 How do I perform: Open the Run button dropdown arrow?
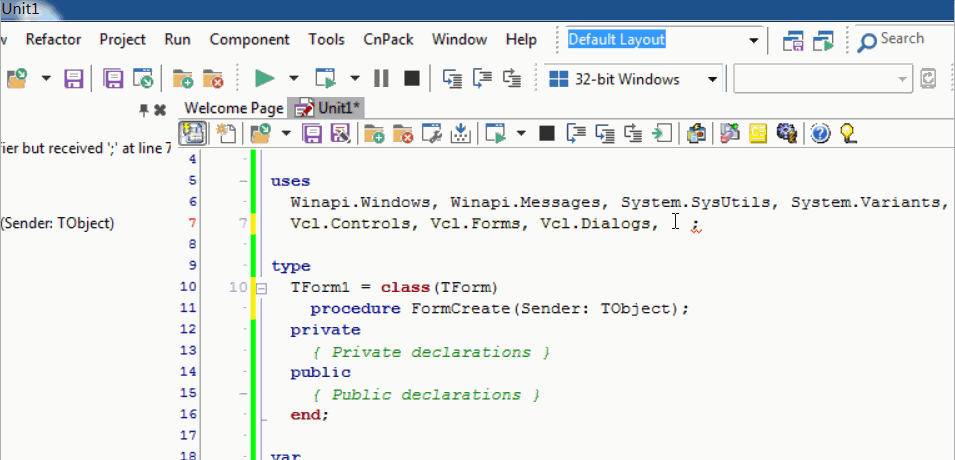point(293,78)
